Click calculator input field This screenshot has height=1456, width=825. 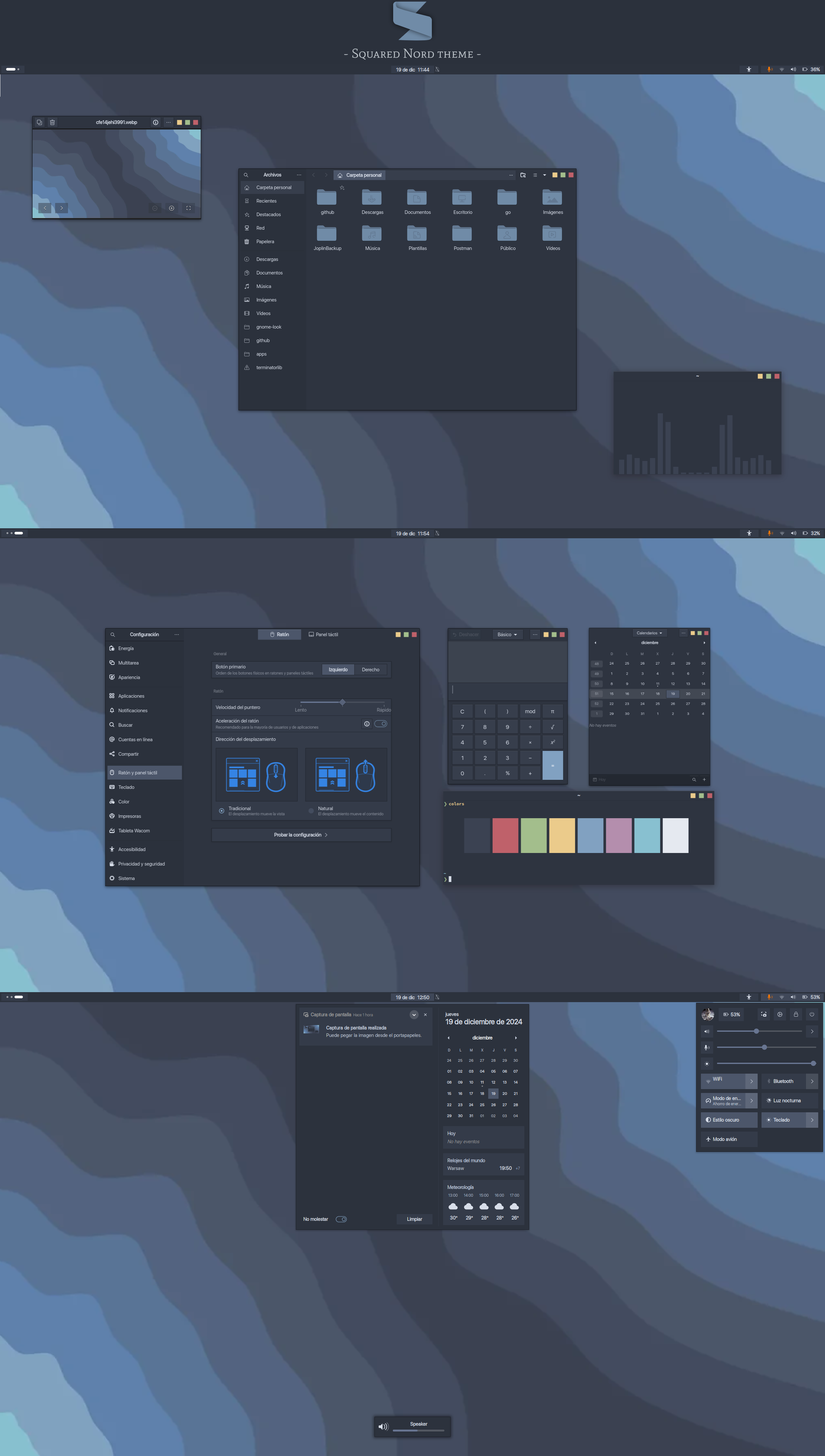[x=508, y=690]
